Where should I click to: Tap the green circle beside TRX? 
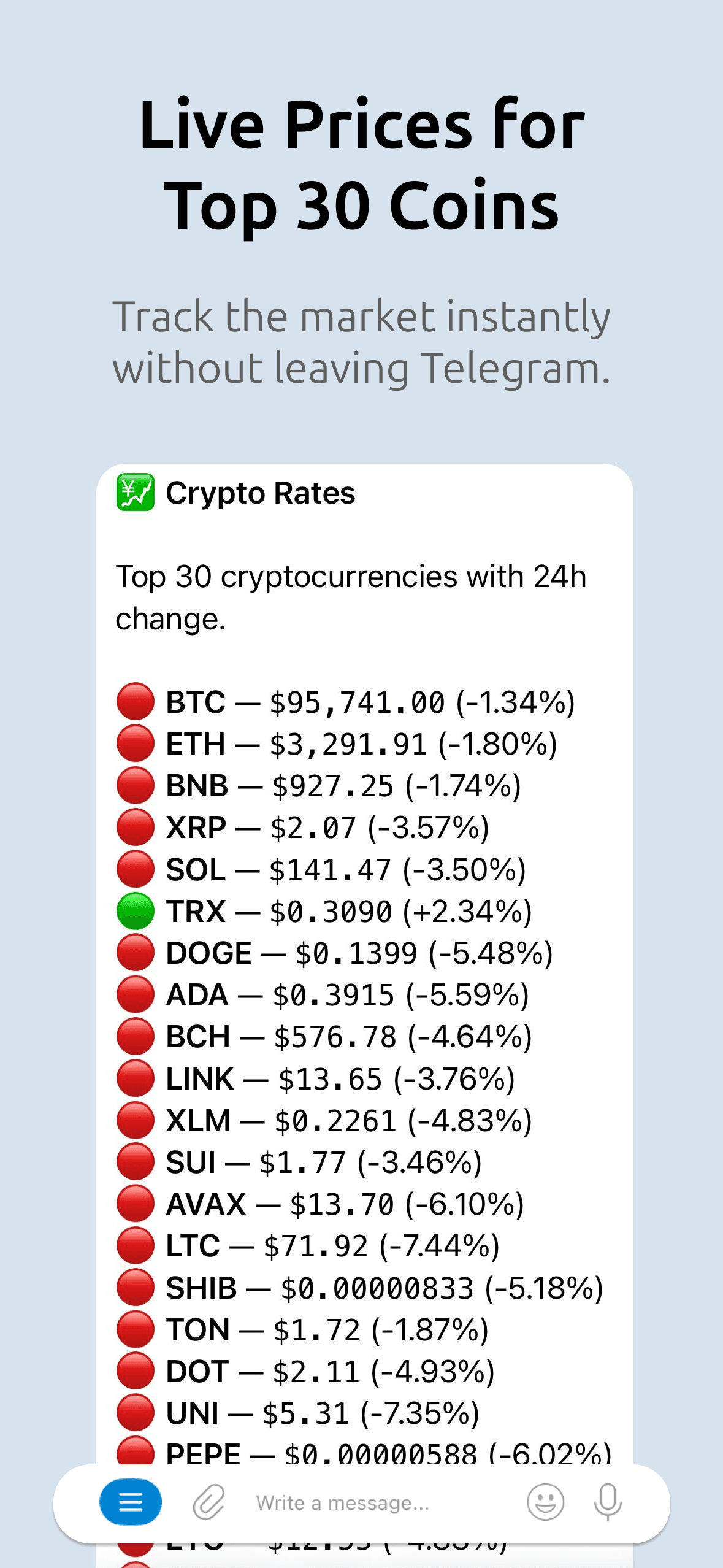135,911
